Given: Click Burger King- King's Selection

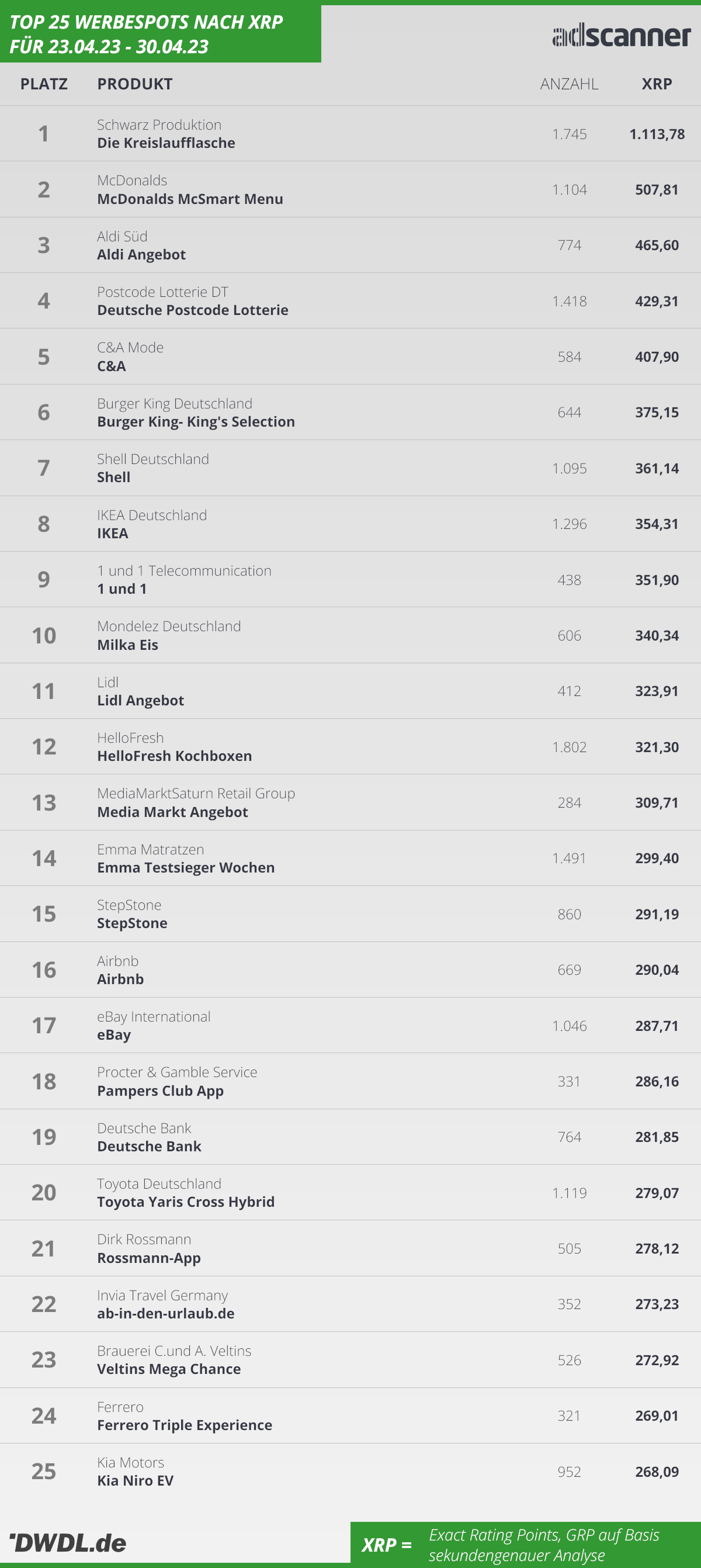Looking at the screenshot, I should click(x=195, y=422).
